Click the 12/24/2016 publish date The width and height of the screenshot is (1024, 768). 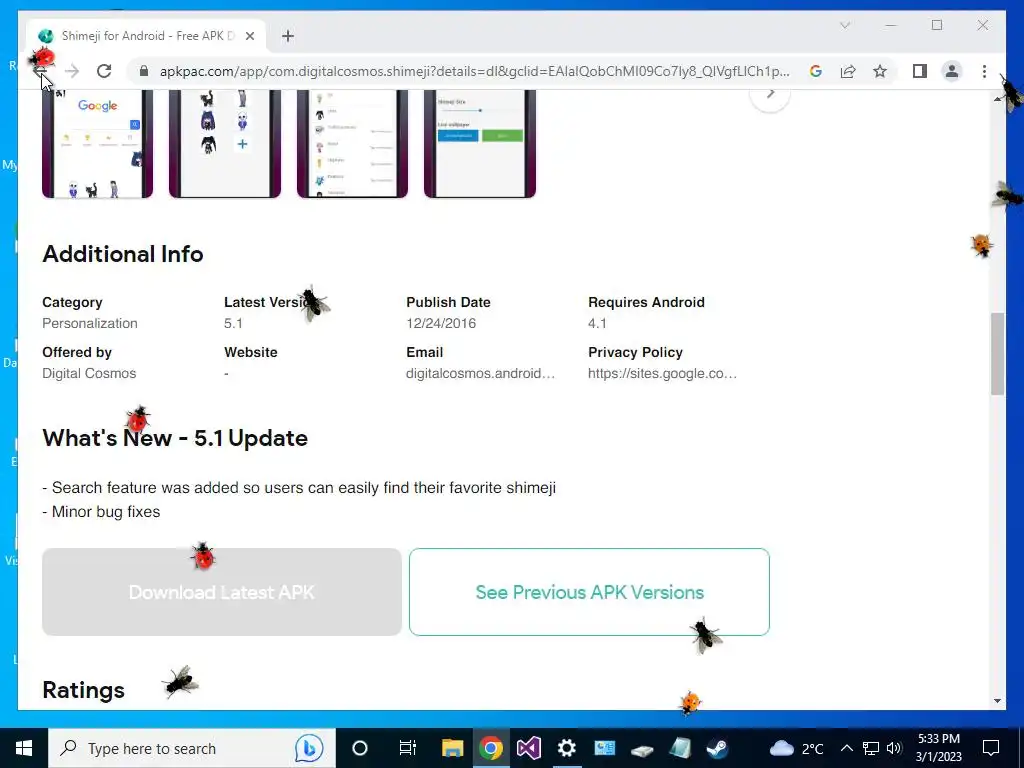[441, 323]
